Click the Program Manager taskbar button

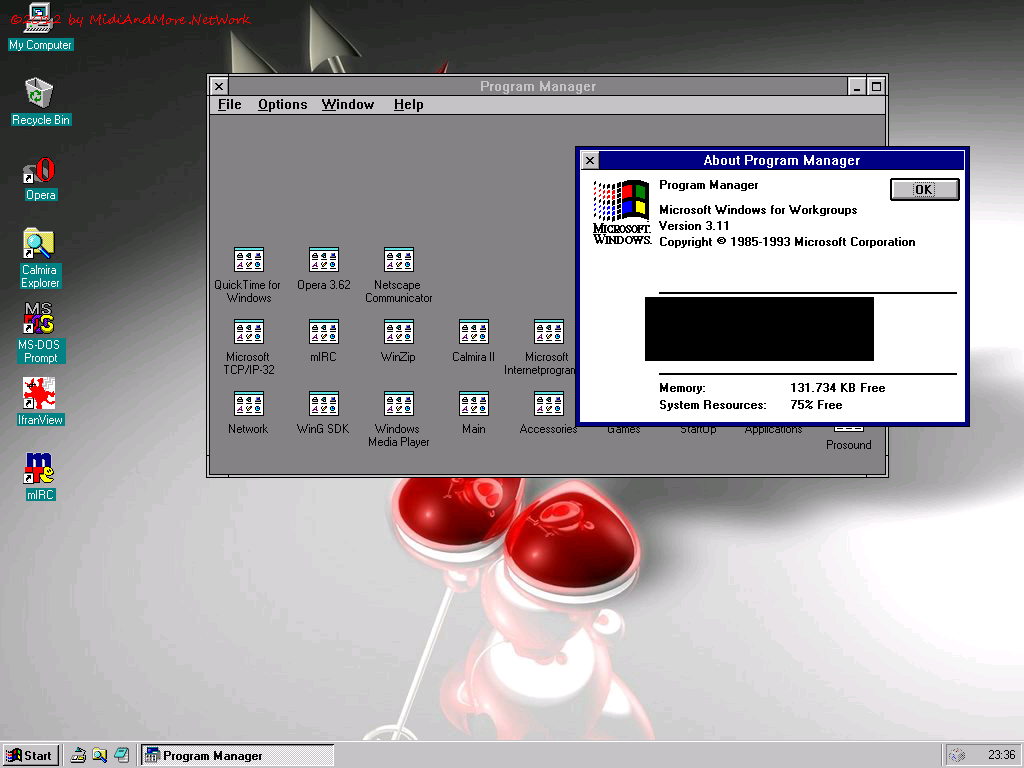tap(237, 755)
